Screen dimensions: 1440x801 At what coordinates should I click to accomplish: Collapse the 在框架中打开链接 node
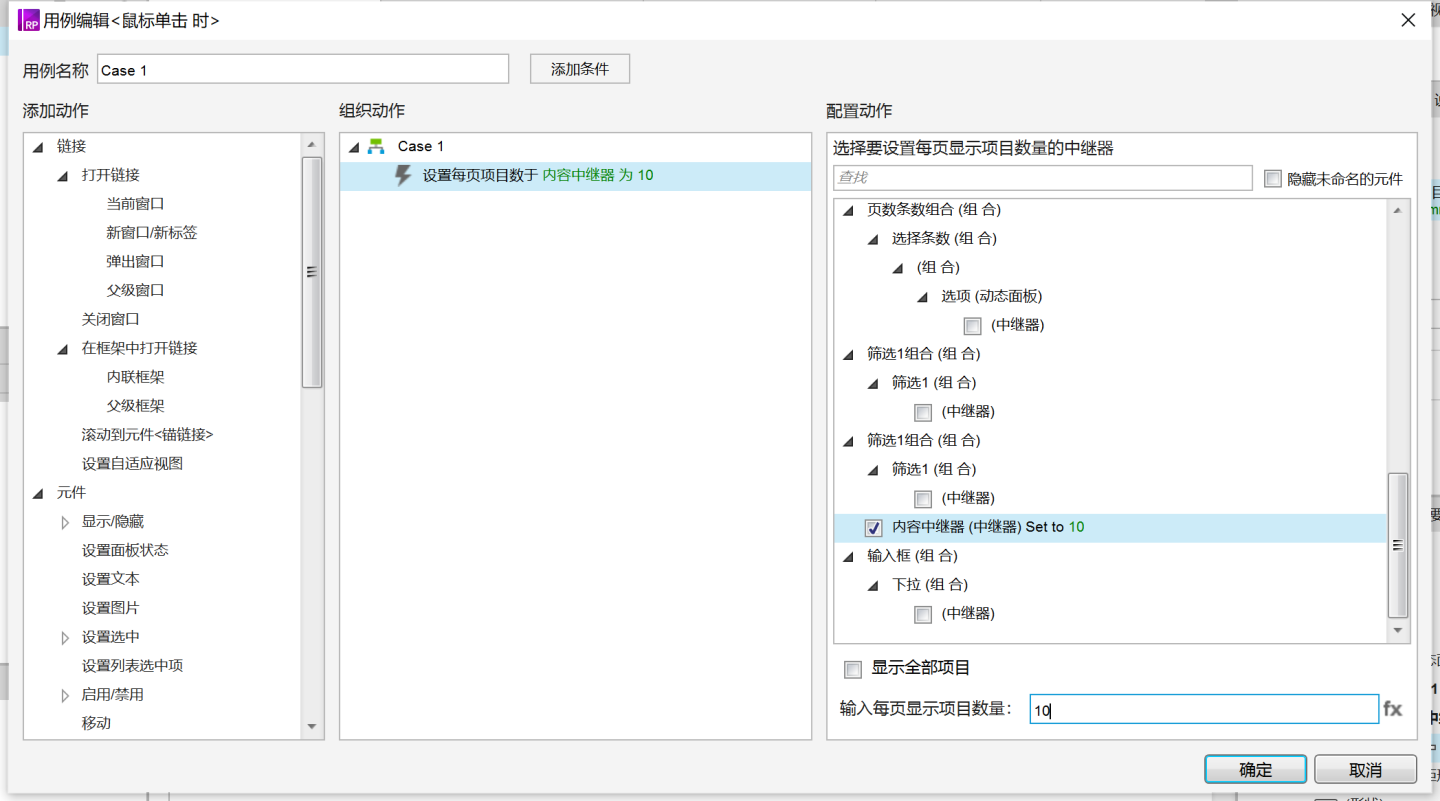63,349
